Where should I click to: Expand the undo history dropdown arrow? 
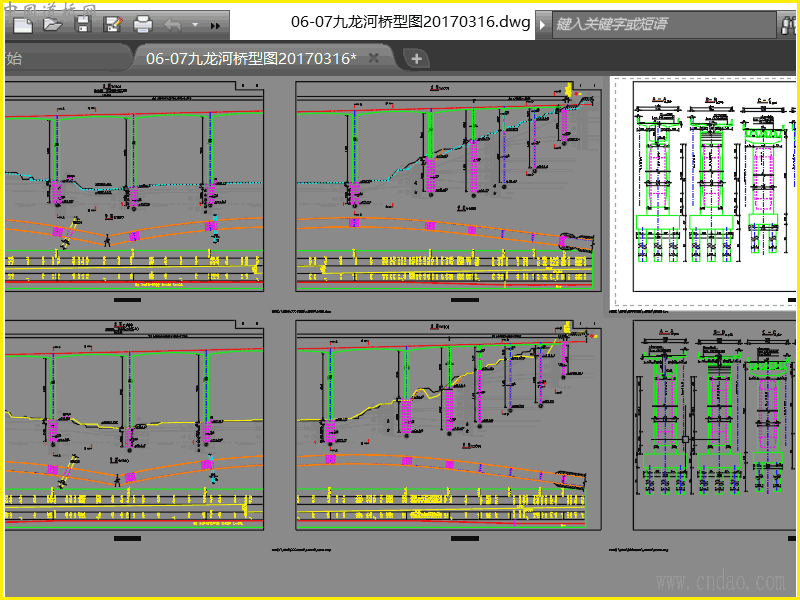point(194,24)
